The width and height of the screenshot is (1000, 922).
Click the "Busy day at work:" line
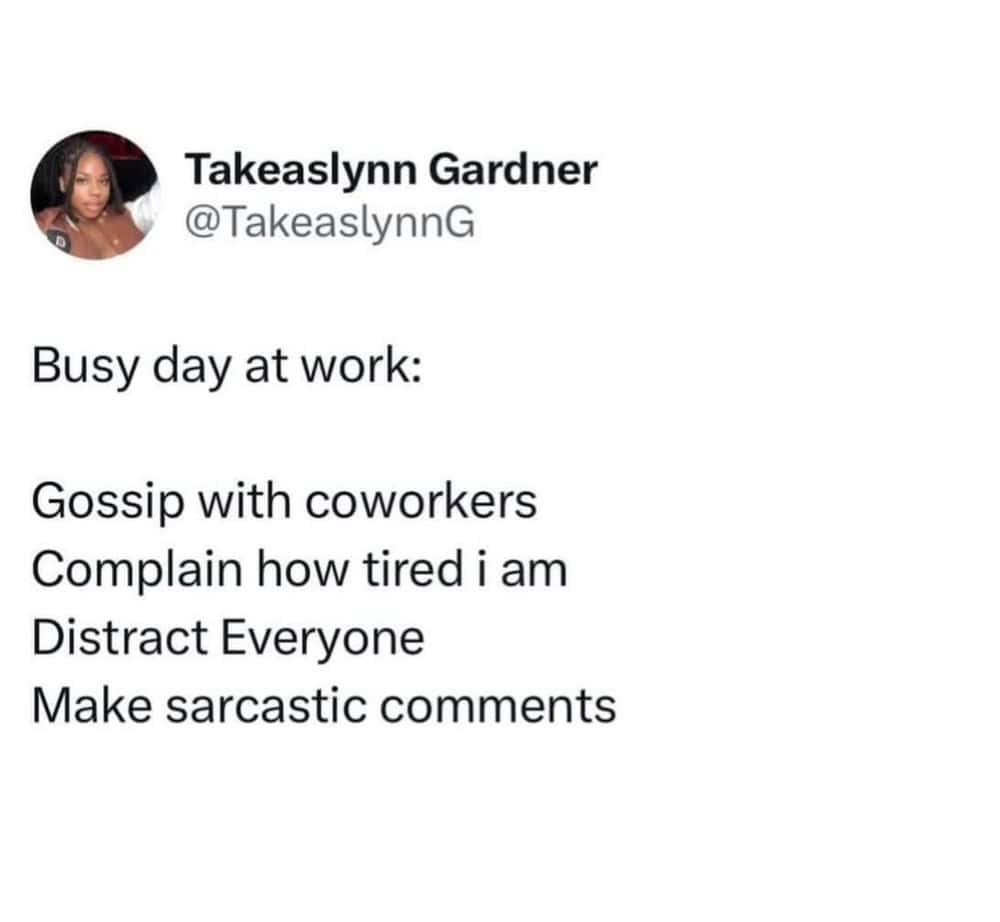[x=226, y=366]
